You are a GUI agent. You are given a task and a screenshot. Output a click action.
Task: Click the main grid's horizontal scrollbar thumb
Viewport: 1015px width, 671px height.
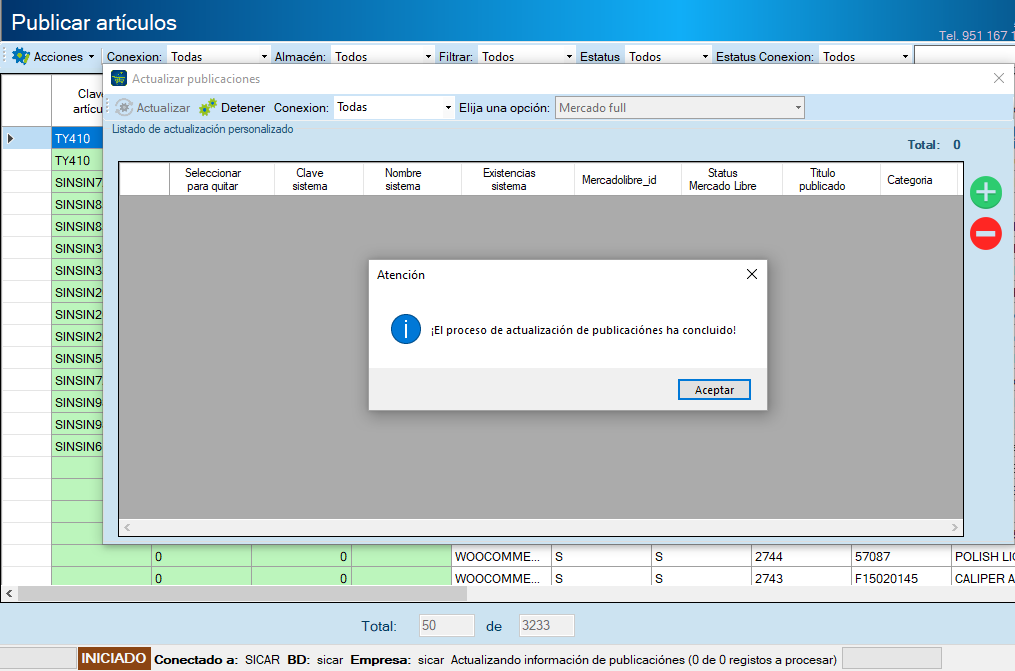pyautogui.click(x=243, y=593)
